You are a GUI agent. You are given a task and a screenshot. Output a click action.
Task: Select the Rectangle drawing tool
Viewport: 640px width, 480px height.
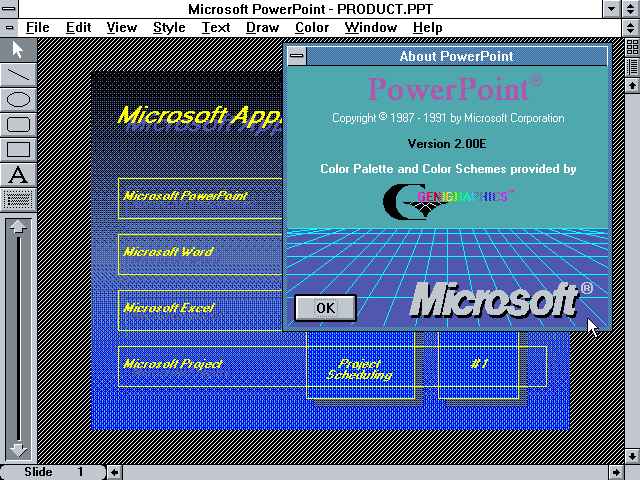[18, 150]
